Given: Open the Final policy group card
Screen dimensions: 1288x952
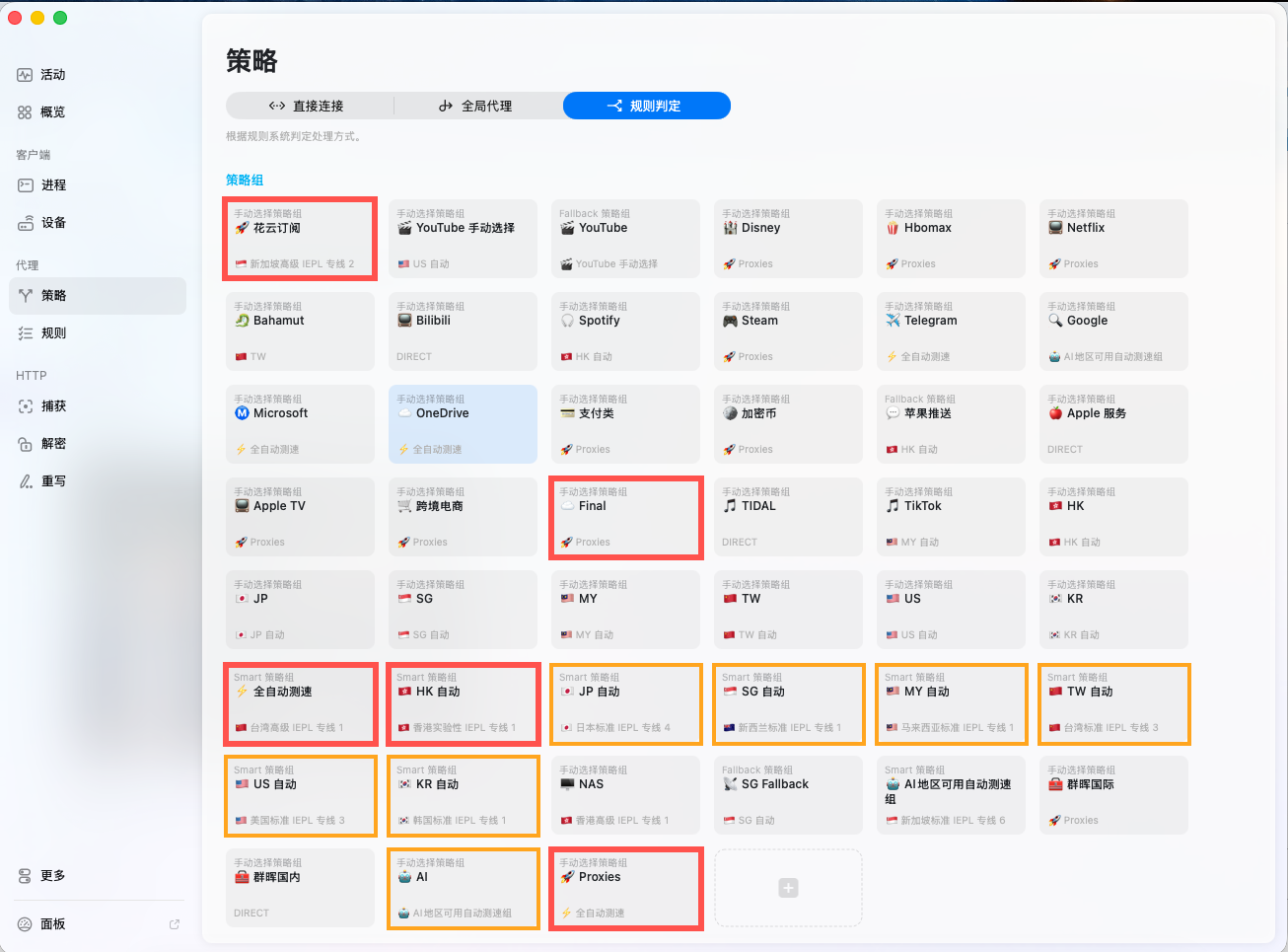Looking at the screenshot, I should pyautogui.click(x=625, y=517).
